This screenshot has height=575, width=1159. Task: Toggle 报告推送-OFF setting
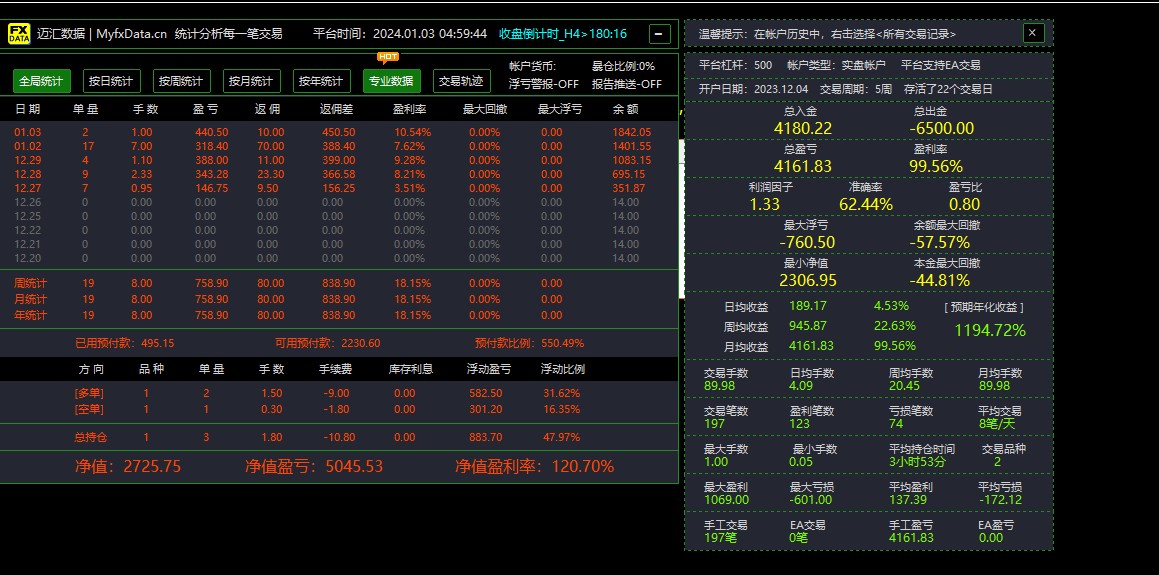click(627, 84)
